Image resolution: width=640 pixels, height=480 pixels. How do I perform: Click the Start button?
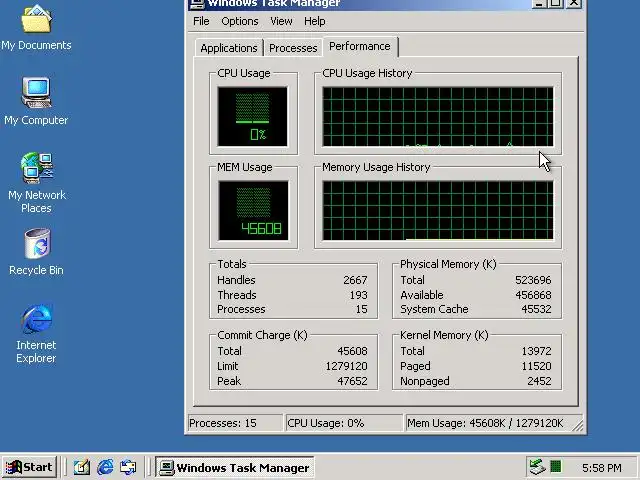coord(29,467)
